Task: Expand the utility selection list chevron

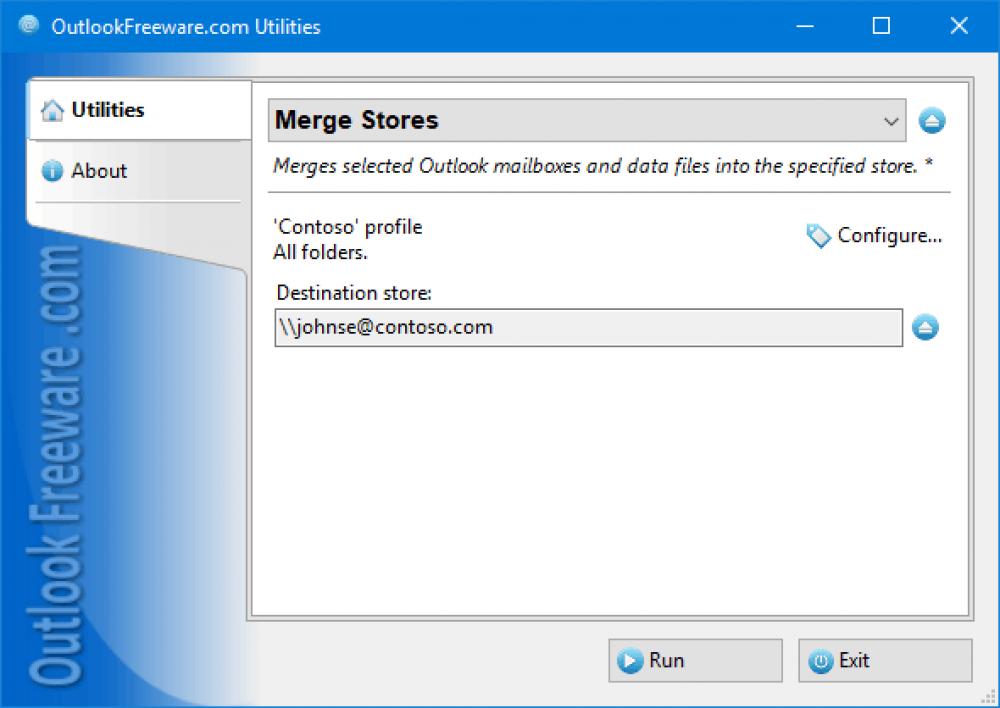Action: pos(891,120)
